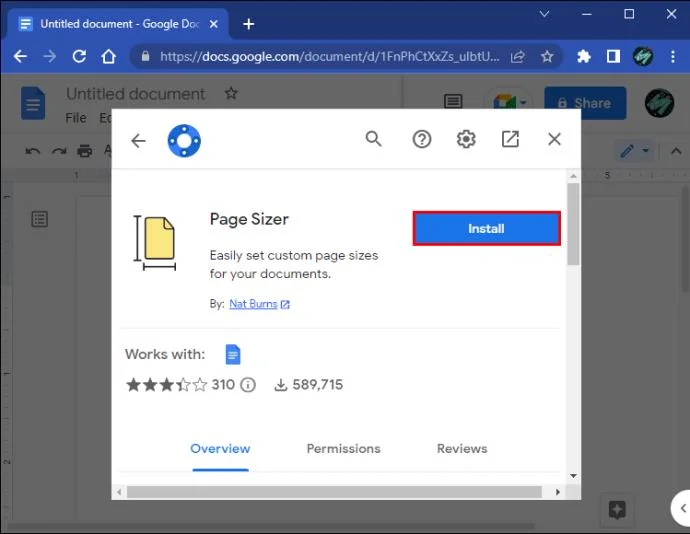Click the Untitled document title

pos(136,94)
